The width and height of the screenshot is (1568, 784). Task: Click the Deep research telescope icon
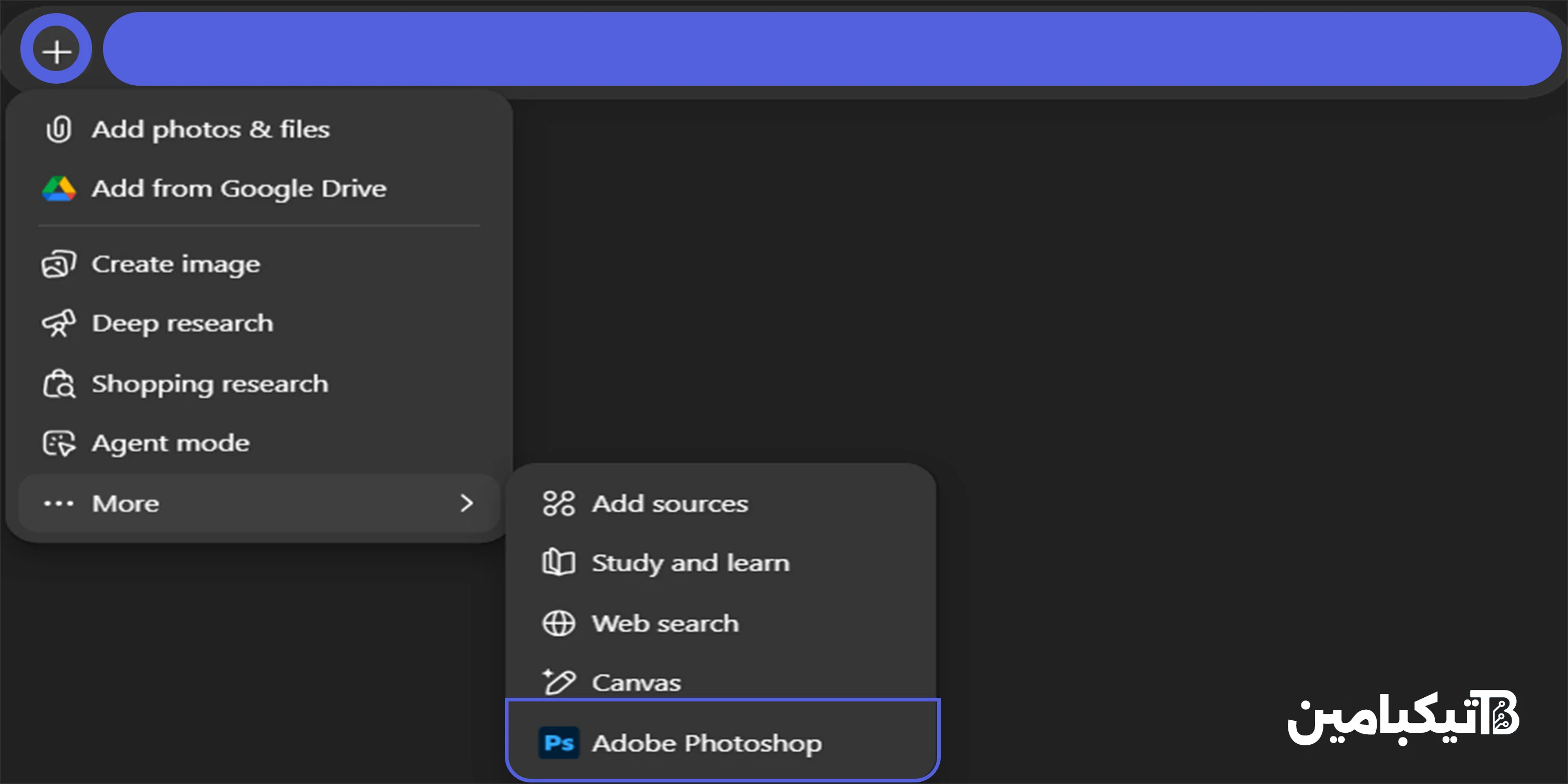pos(59,323)
